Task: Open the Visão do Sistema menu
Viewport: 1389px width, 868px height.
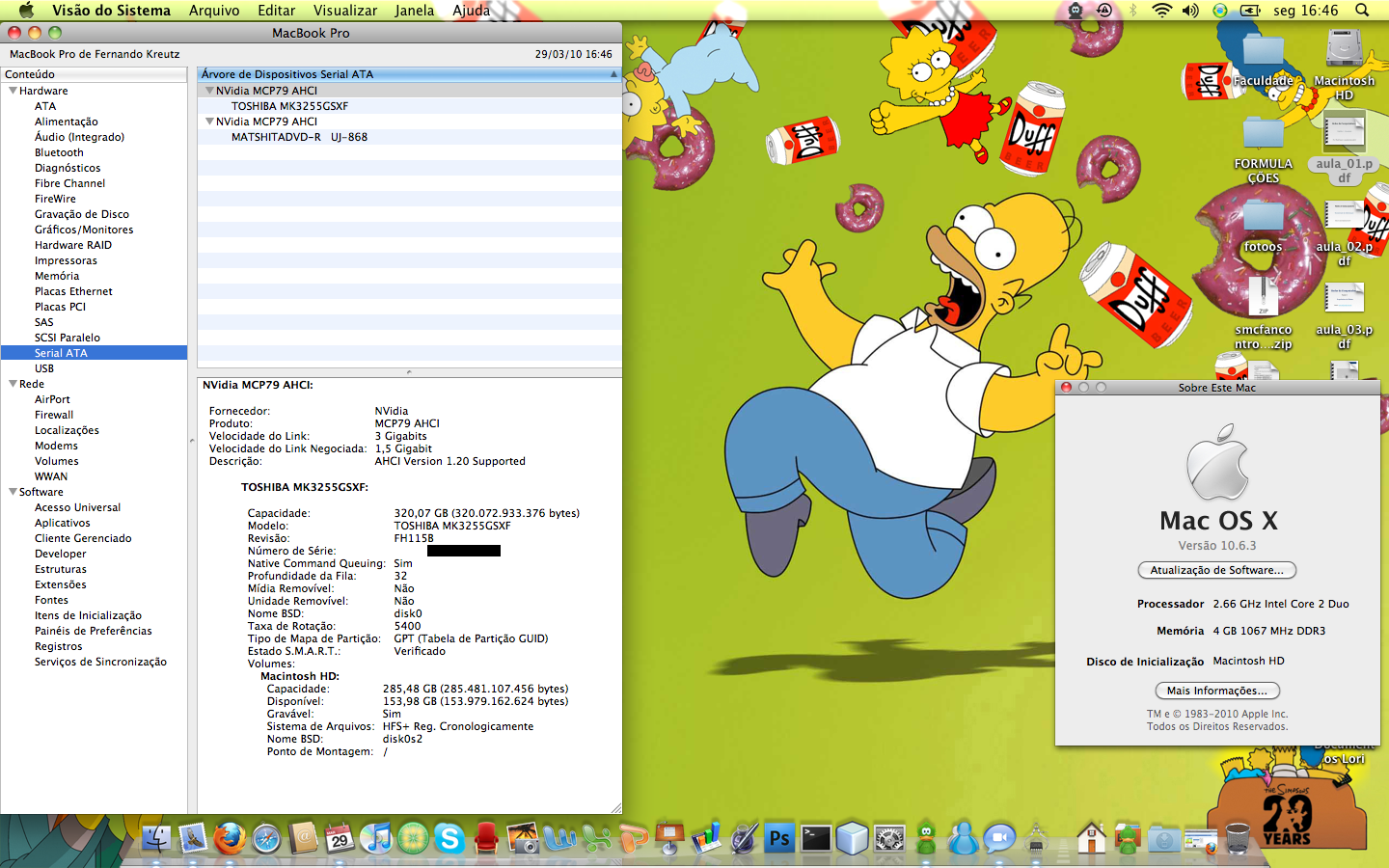Action: [111, 11]
